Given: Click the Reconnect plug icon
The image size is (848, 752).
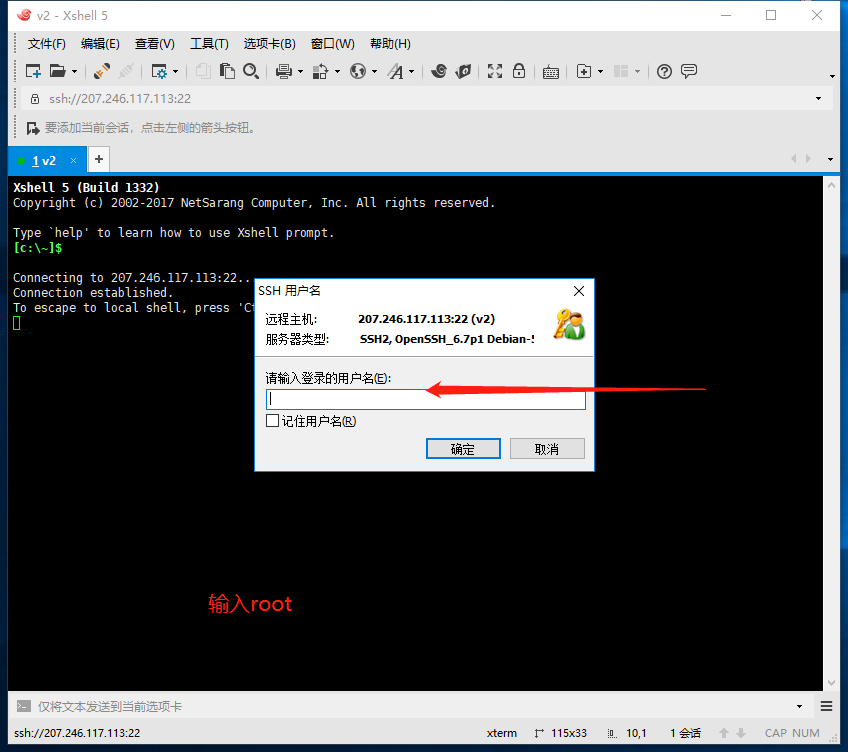Looking at the screenshot, I should [101, 71].
